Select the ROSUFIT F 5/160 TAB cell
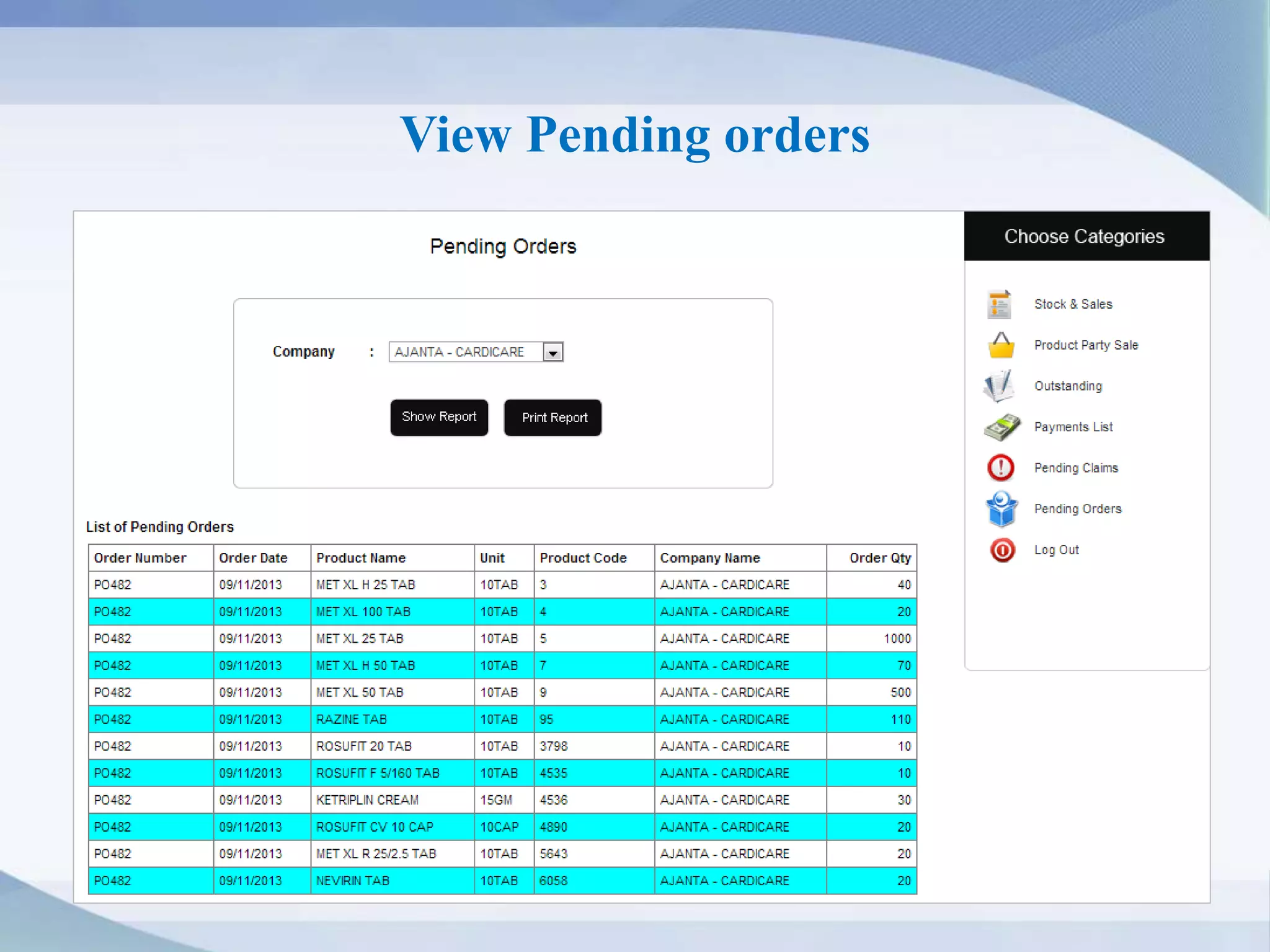The width and height of the screenshot is (1270, 952). tap(393, 773)
